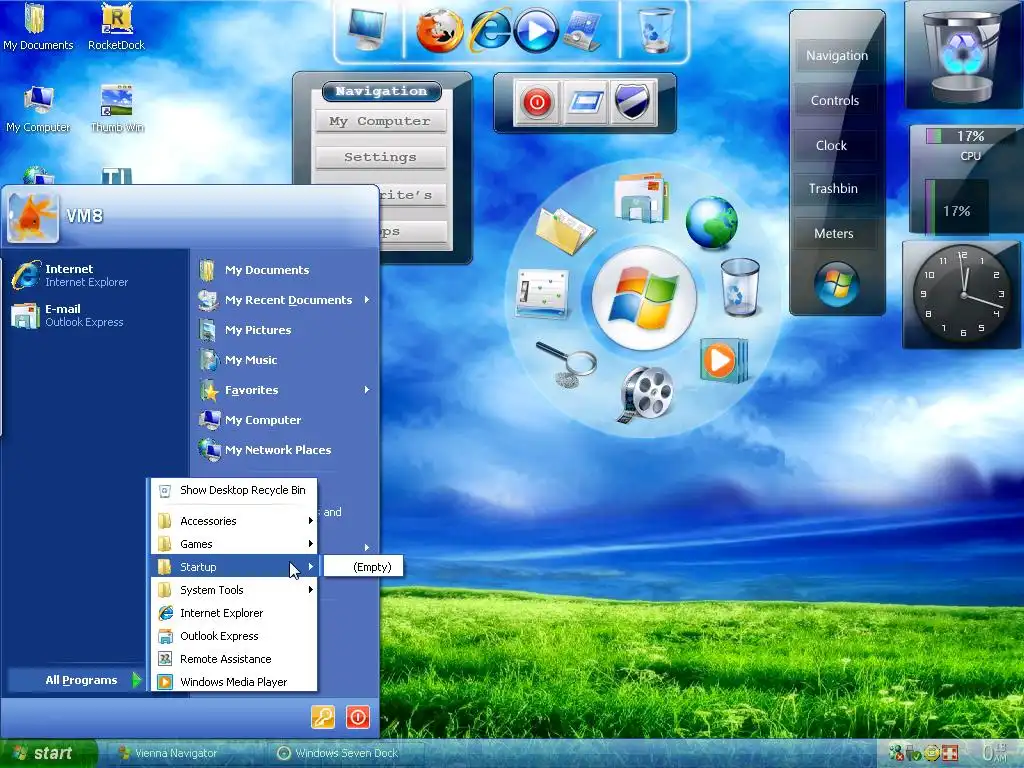Click the shield icon in the controls widget
The image size is (1024, 768).
[632, 102]
